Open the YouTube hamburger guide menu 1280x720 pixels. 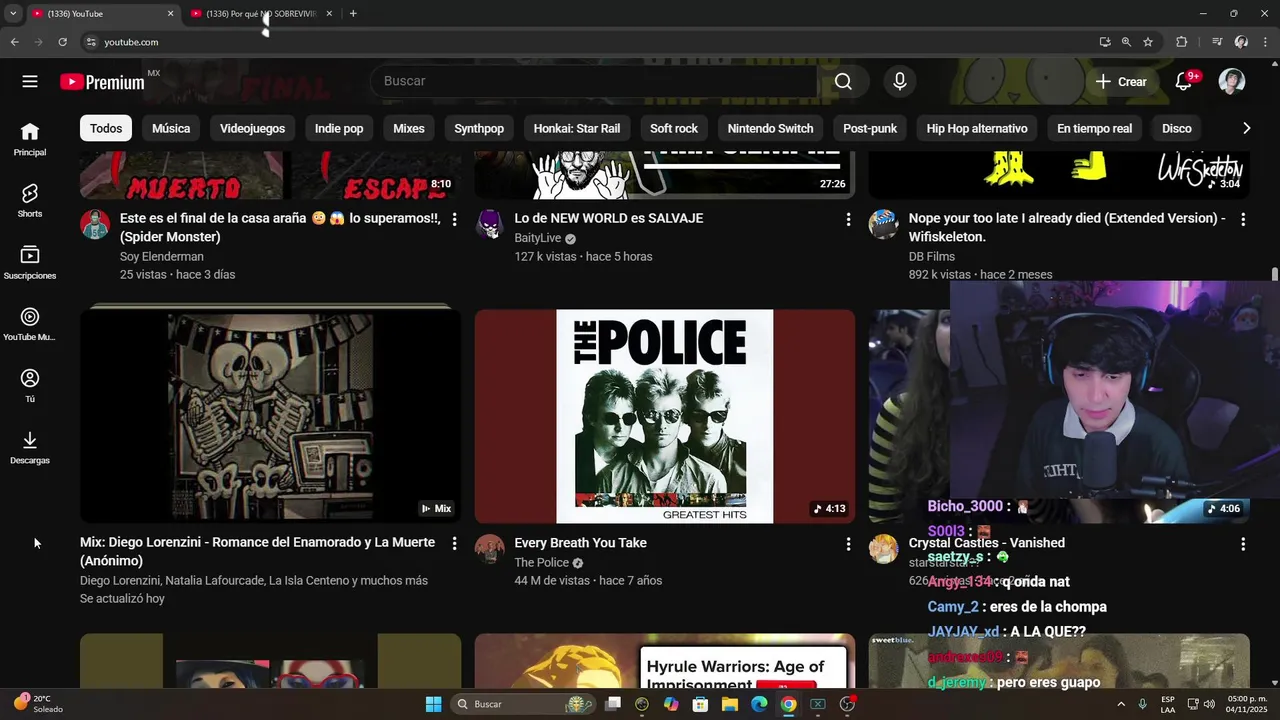tap(30, 82)
